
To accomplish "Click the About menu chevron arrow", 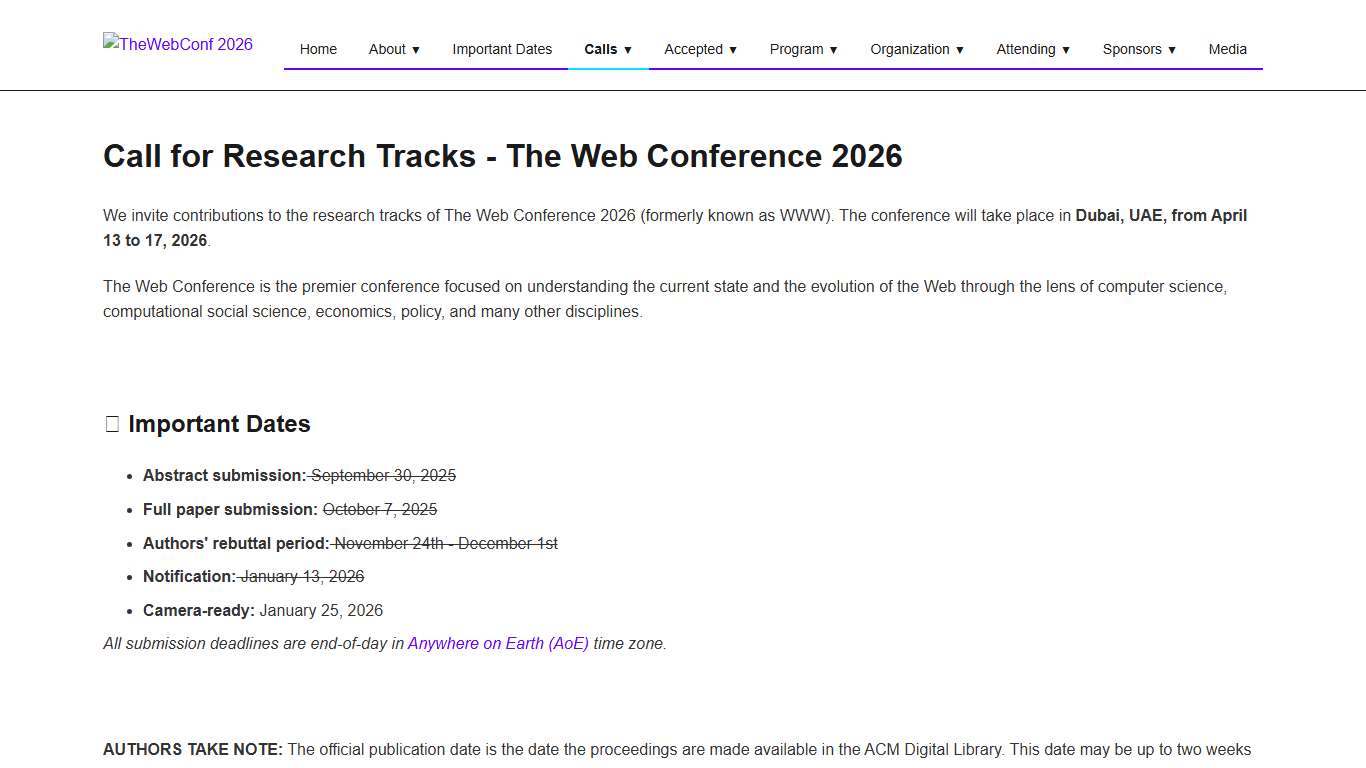I will [x=416, y=49].
